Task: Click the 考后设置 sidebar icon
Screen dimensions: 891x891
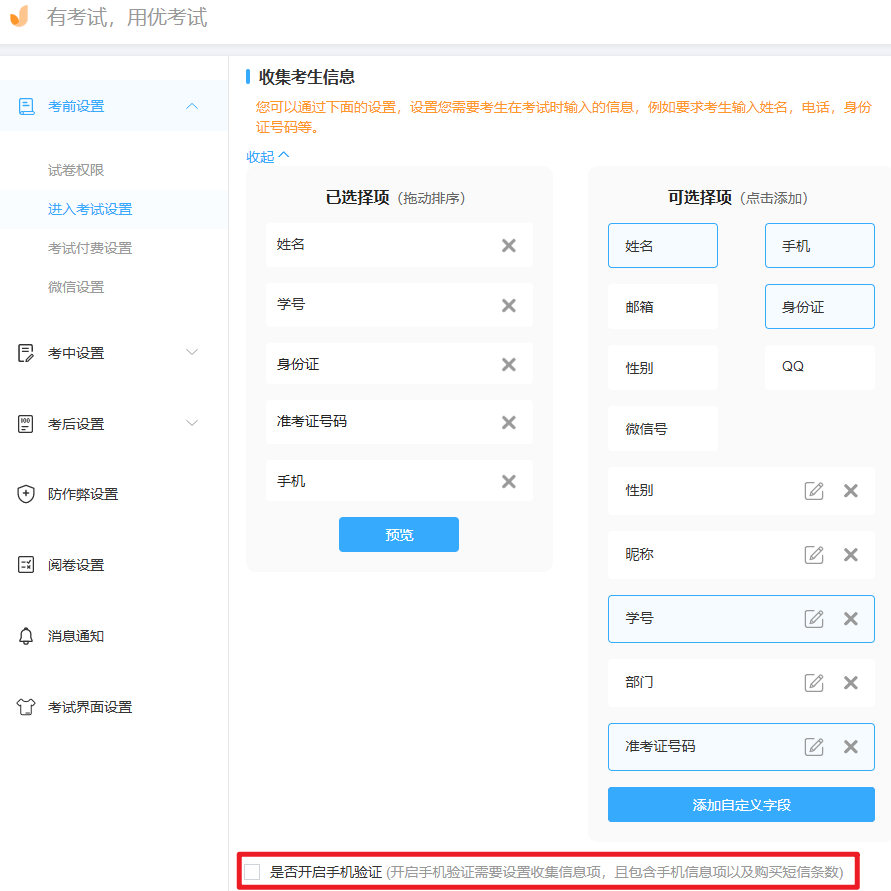Action: pos(23,423)
